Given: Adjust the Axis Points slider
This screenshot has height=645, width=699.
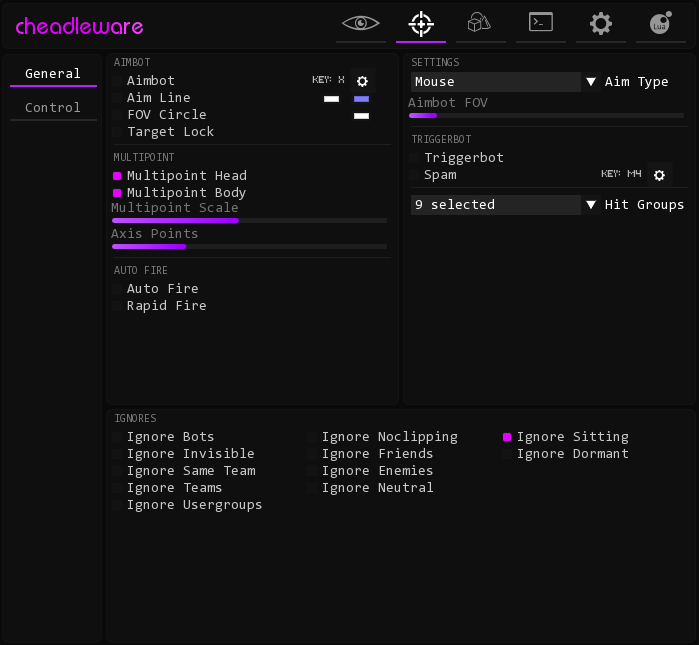Looking at the screenshot, I should [x=249, y=246].
